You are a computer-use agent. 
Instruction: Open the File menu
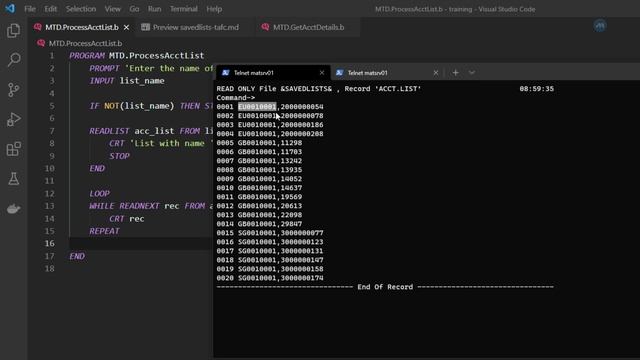30,9
